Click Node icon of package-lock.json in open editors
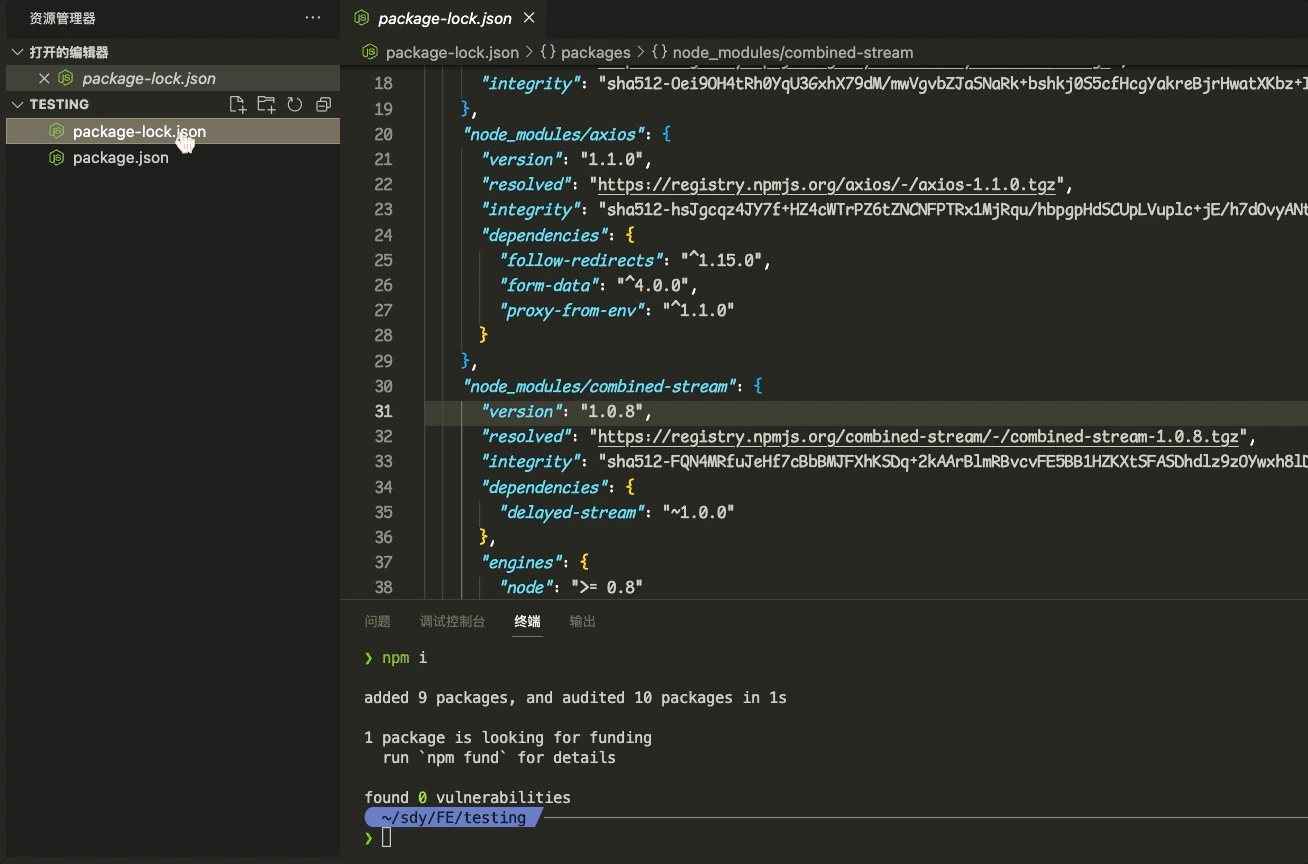 pos(66,78)
